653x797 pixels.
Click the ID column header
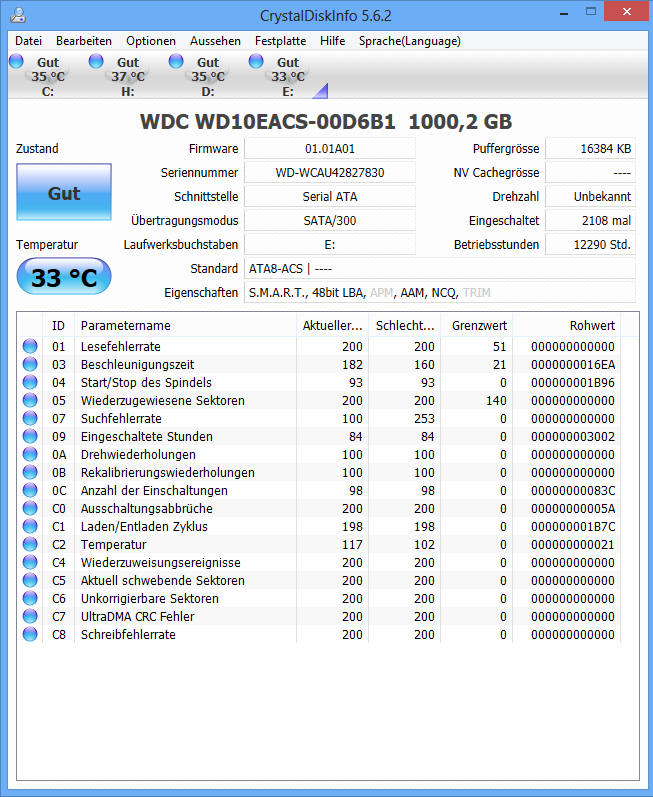pos(58,325)
